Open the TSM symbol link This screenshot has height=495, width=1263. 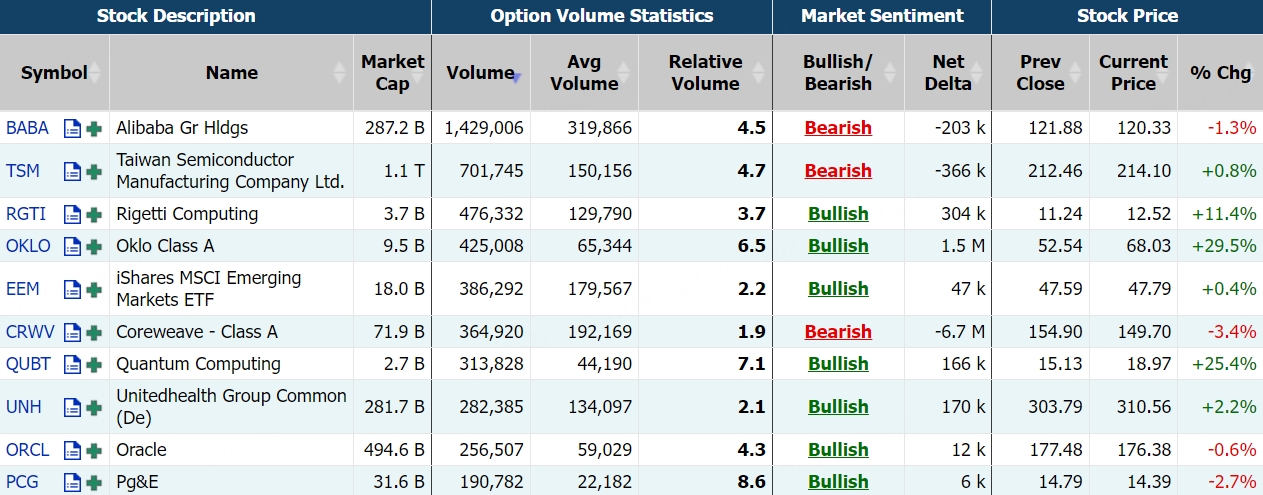click(x=23, y=171)
